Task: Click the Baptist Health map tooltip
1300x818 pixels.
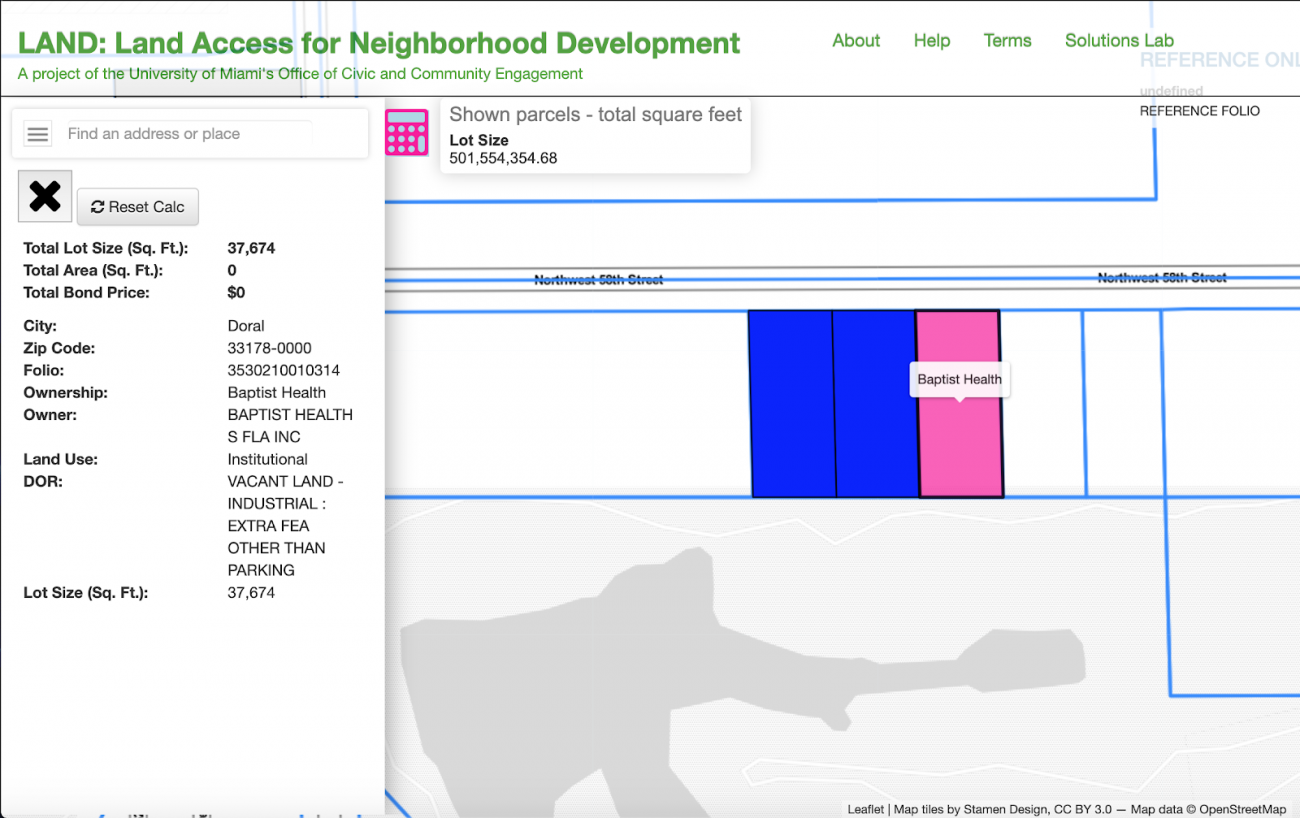Action: (960, 379)
